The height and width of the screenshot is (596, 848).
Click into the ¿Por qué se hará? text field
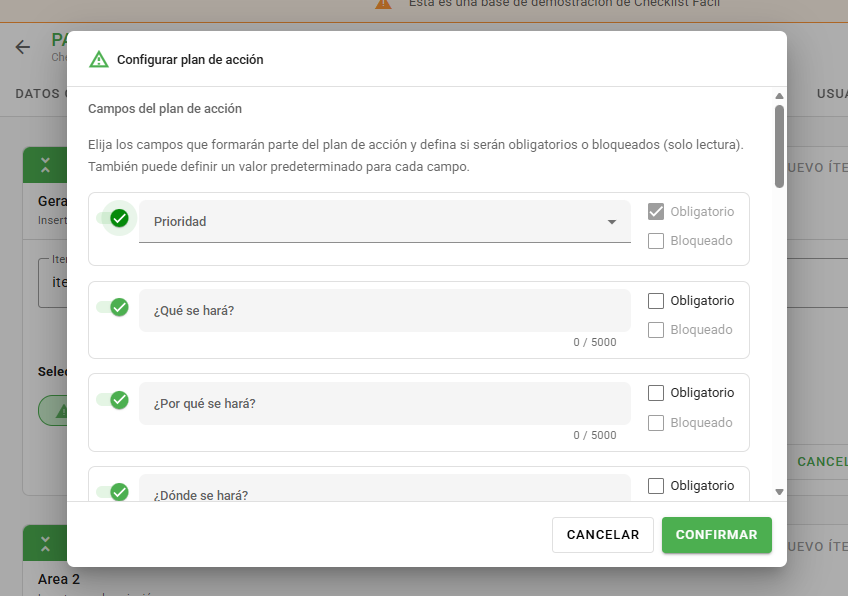pos(385,403)
